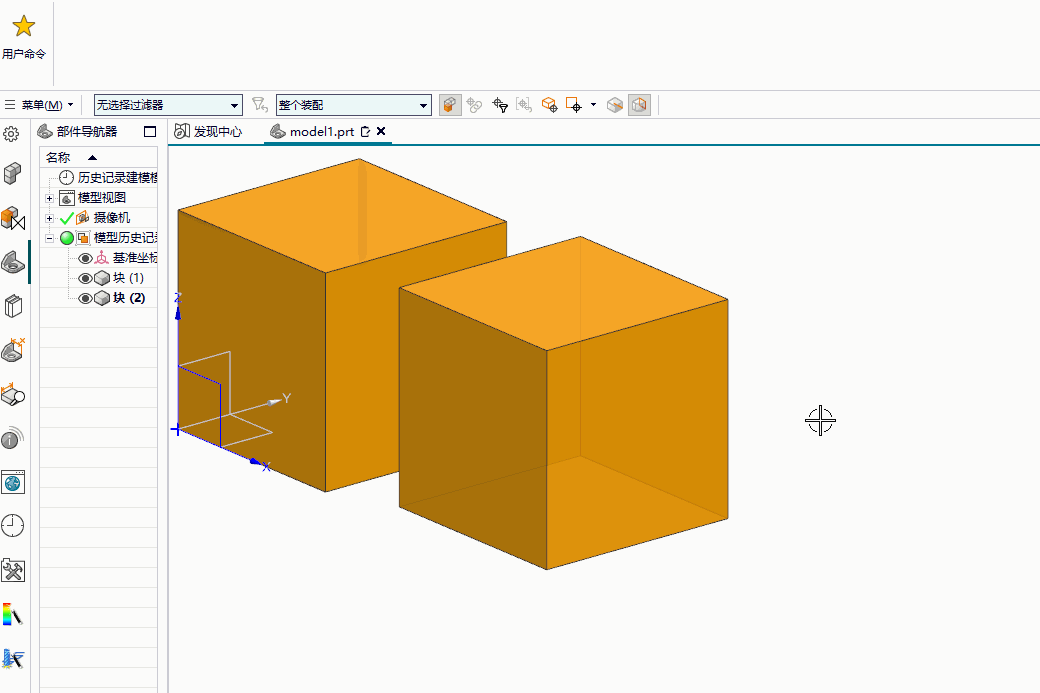Viewport: 1040px width, 693px height.
Task: Maximize the 部件导航器 panel square button
Action: (150, 131)
